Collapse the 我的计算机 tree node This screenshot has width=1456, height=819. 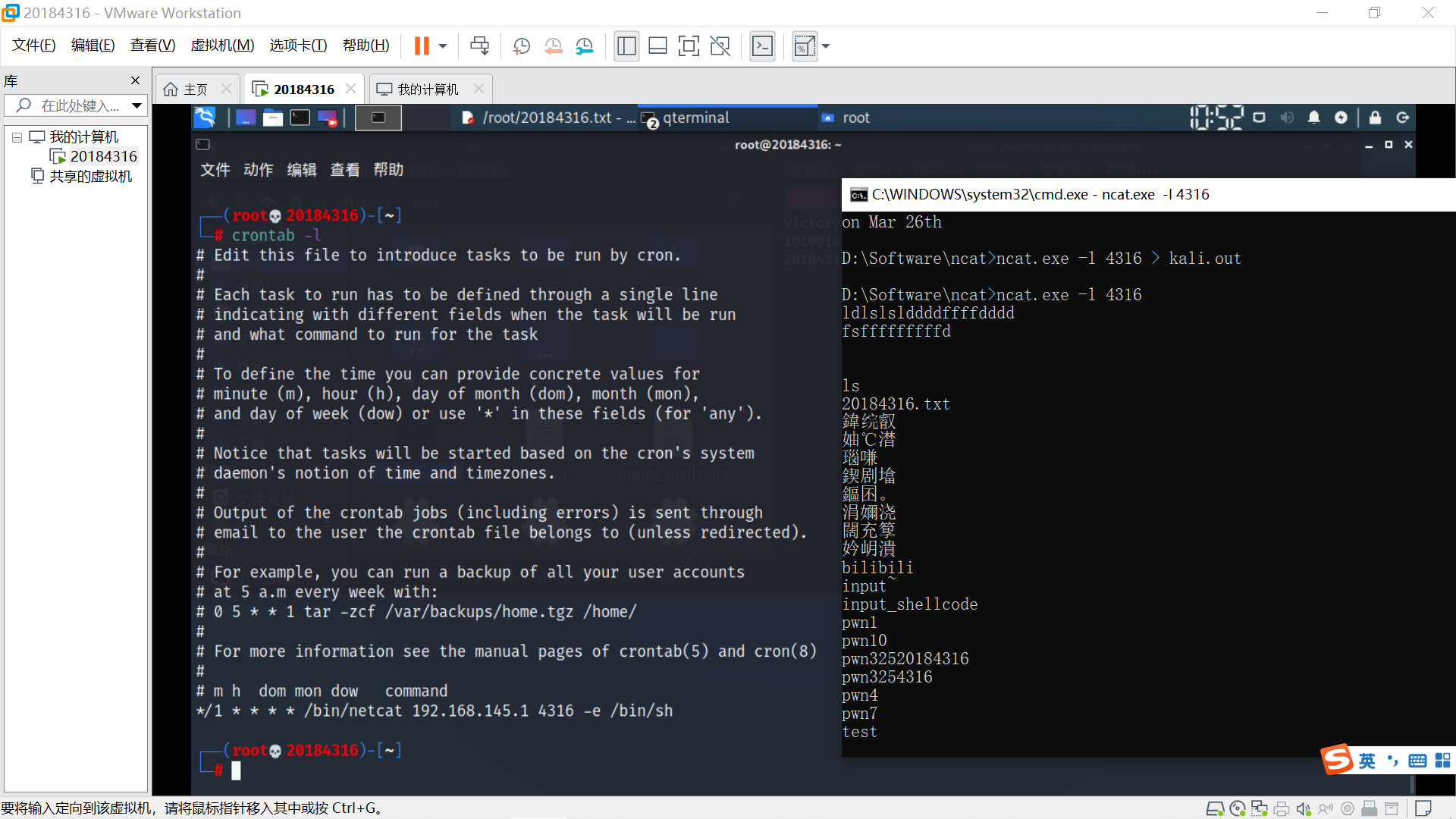tap(17, 137)
